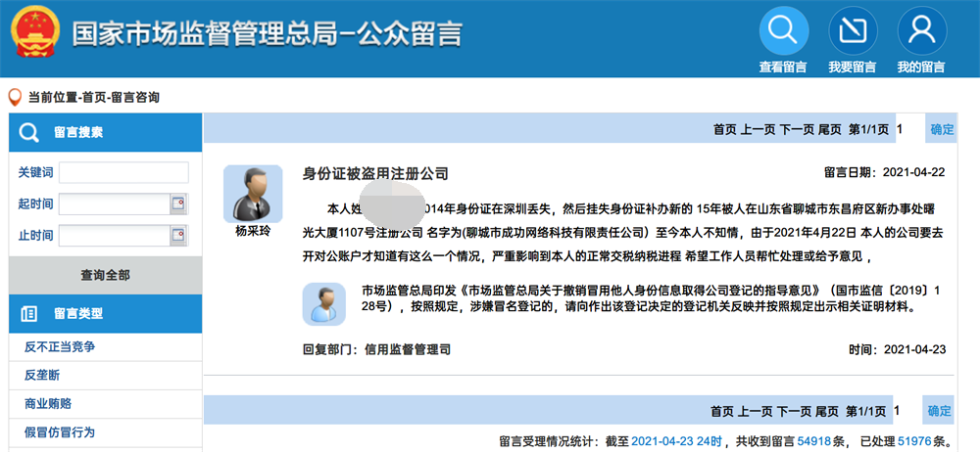Type in the 关键词 input field
The height and width of the screenshot is (452, 980).
pyautogui.click(x=123, y=172)
